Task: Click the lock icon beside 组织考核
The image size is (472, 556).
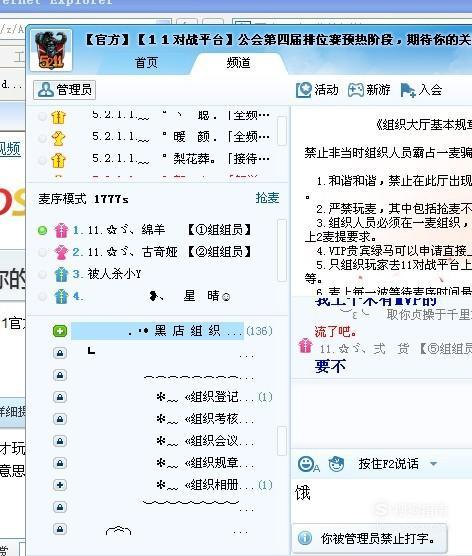Action: [x=60, y=419]
